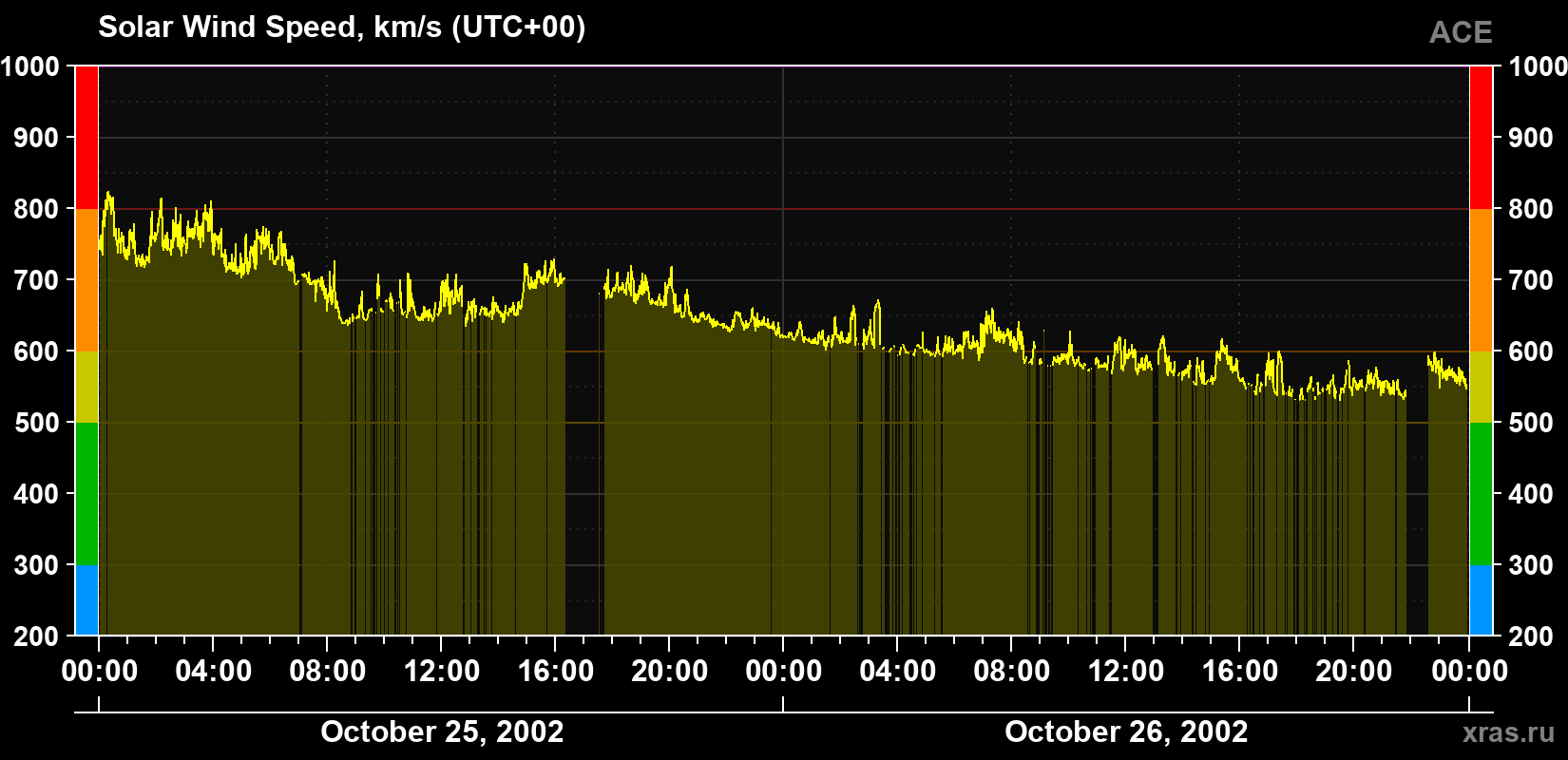Click the blue band of the left color scale
The height and width of the screenshot is (760, 1568).
coord(86,600)
